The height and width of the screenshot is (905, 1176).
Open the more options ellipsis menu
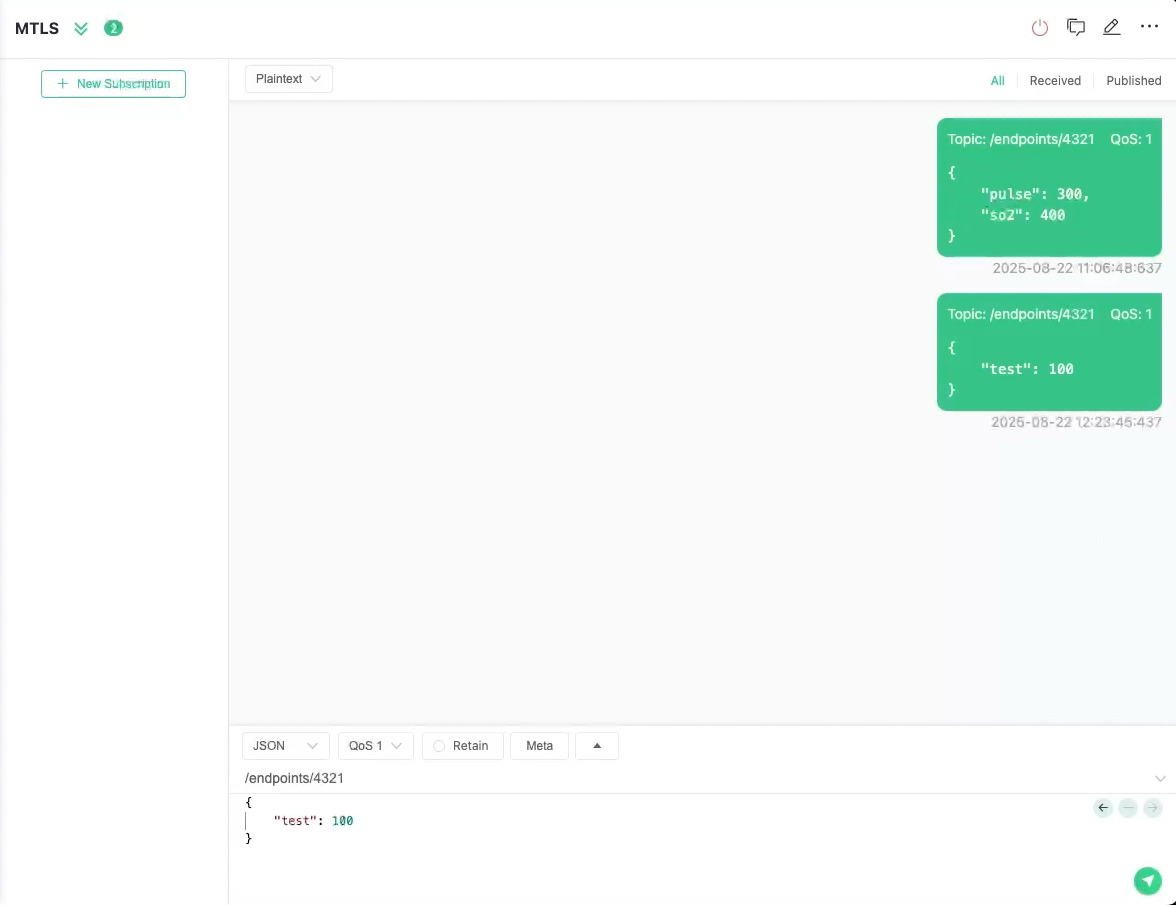[1149, 27]
